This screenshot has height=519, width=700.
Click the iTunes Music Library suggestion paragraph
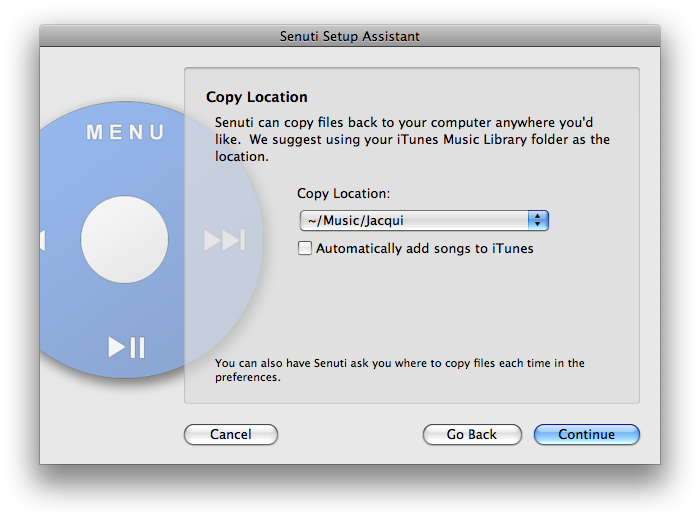(x=411, y=139)
